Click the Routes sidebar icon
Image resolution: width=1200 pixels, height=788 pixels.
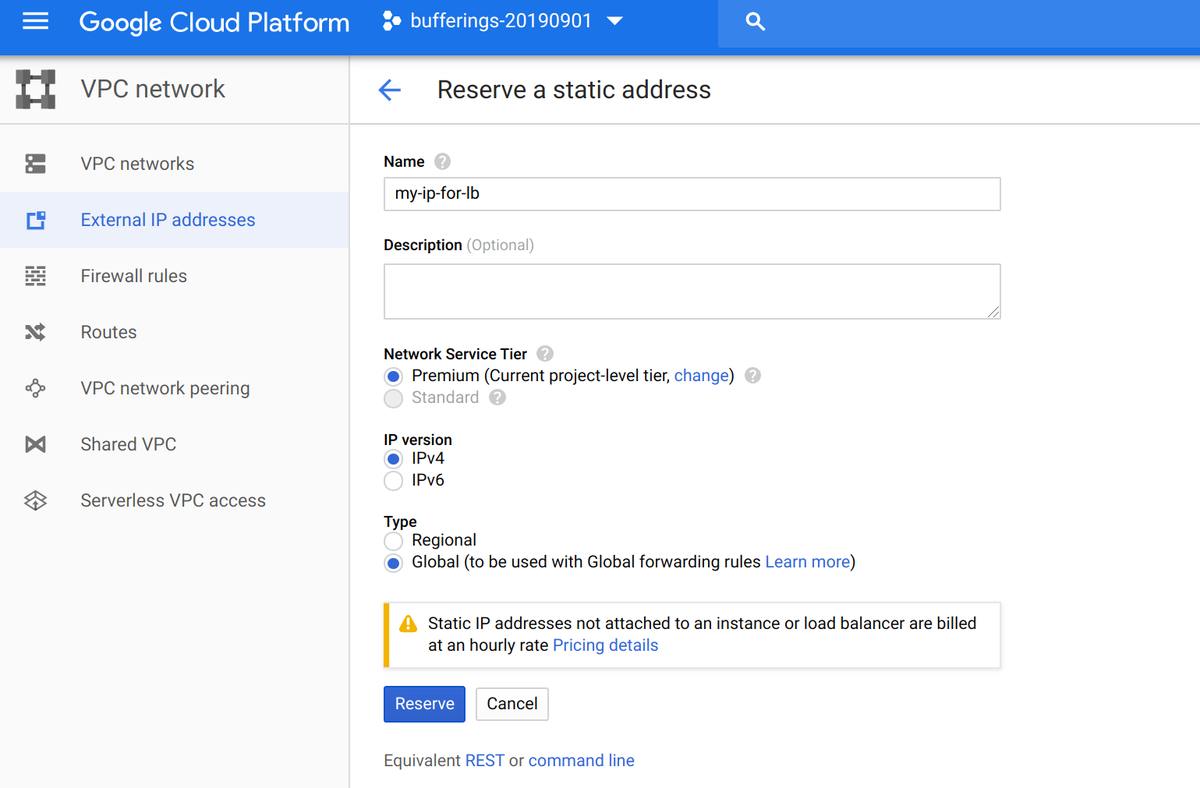tap(36, 332)
